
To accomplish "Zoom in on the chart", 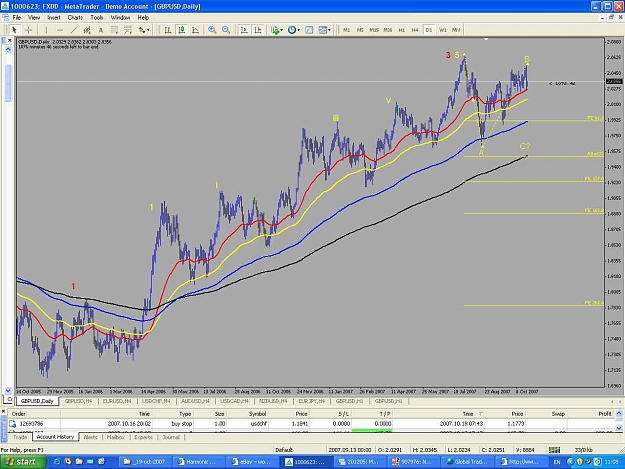I will click(x=212, y=30).
